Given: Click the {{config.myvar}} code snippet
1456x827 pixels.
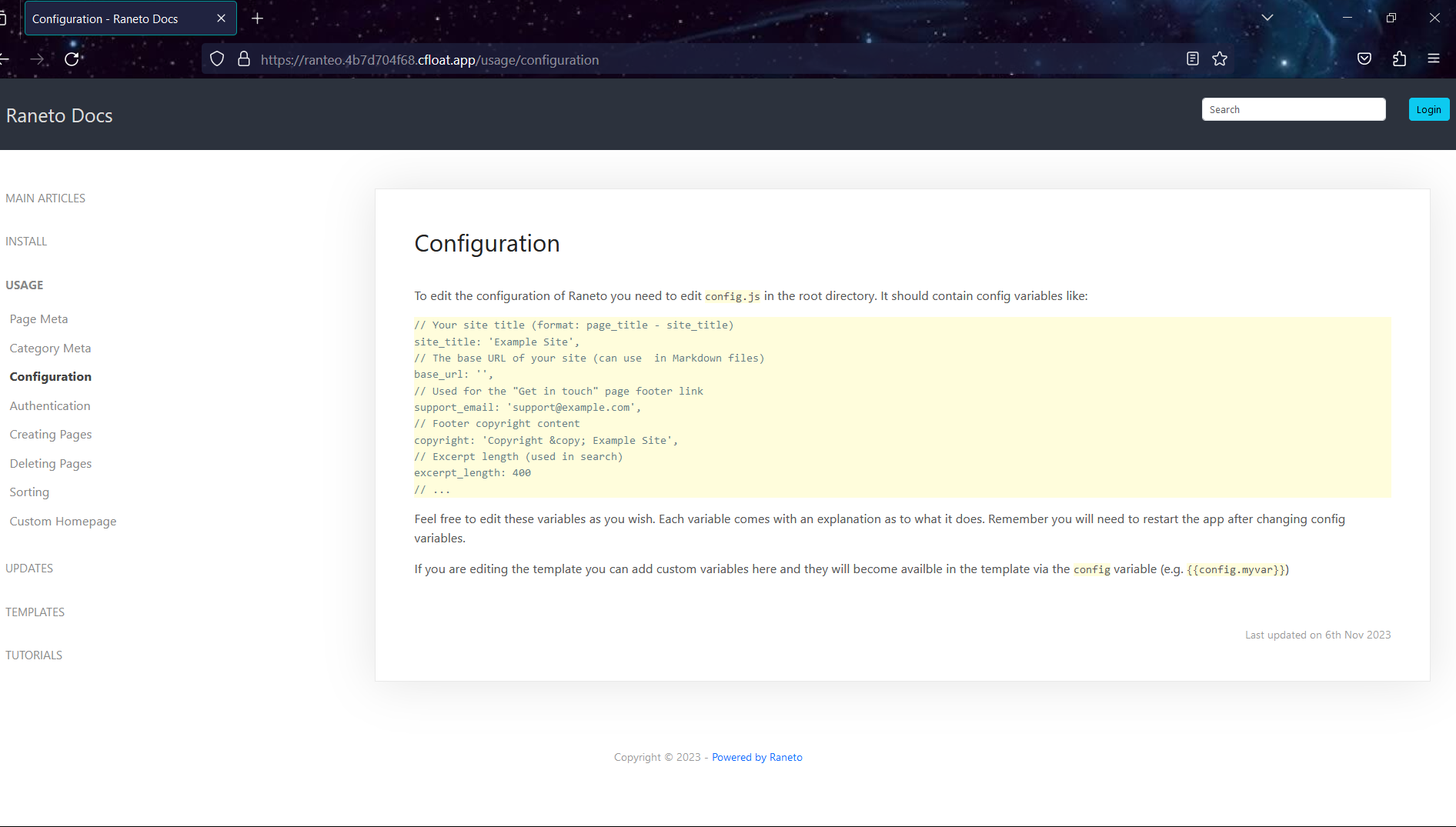Looking at the screenshot, I should click(1237, 570).
